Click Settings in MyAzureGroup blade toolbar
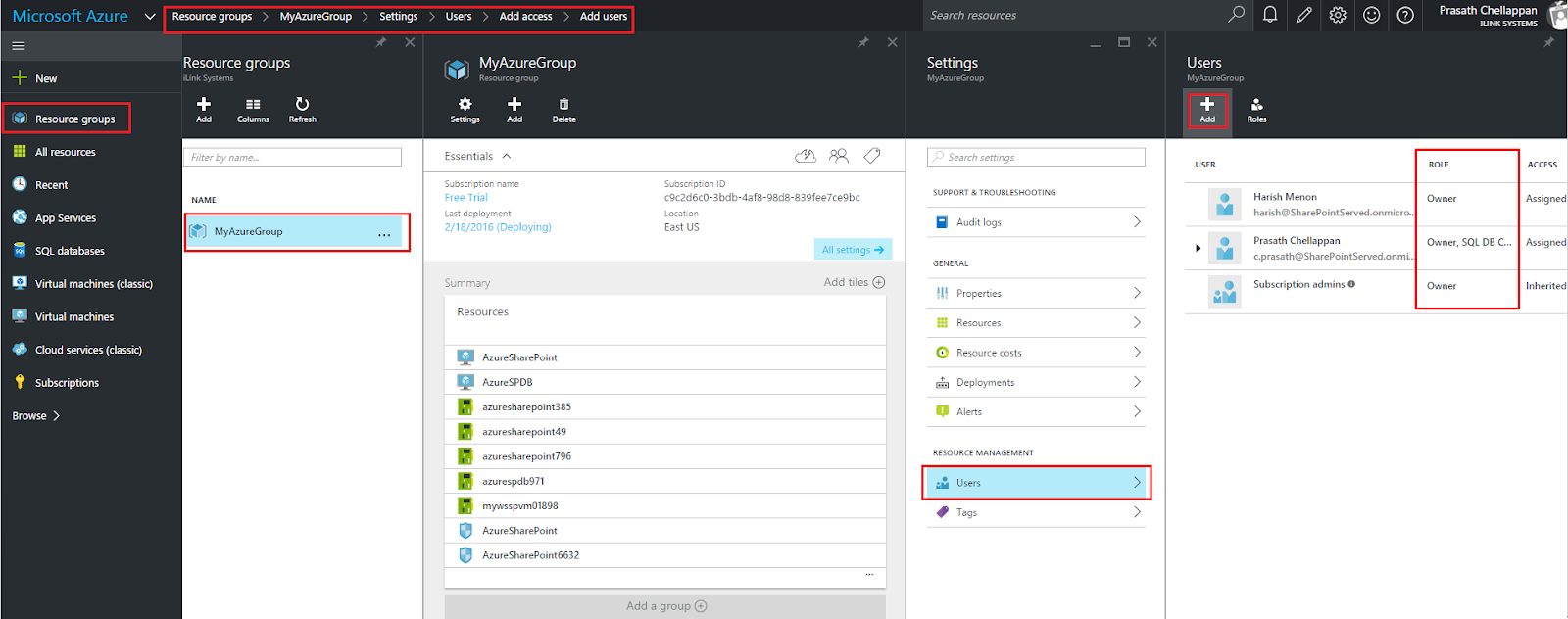 pos(465,110)
